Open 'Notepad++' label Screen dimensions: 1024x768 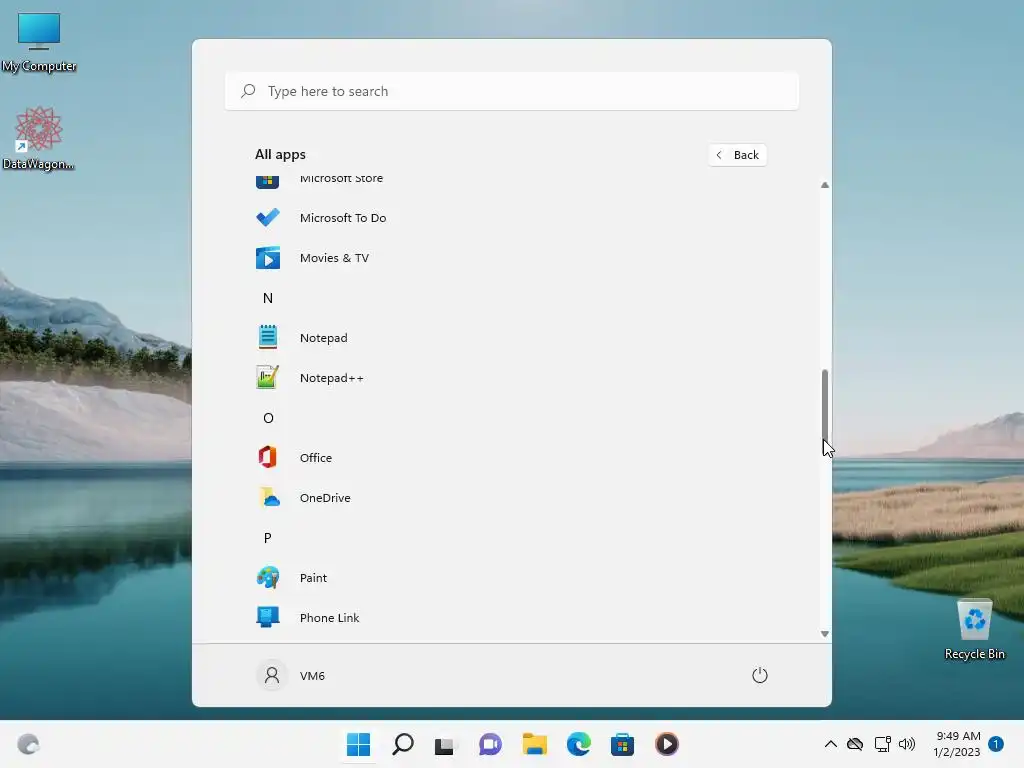click(x=332, y=377)
